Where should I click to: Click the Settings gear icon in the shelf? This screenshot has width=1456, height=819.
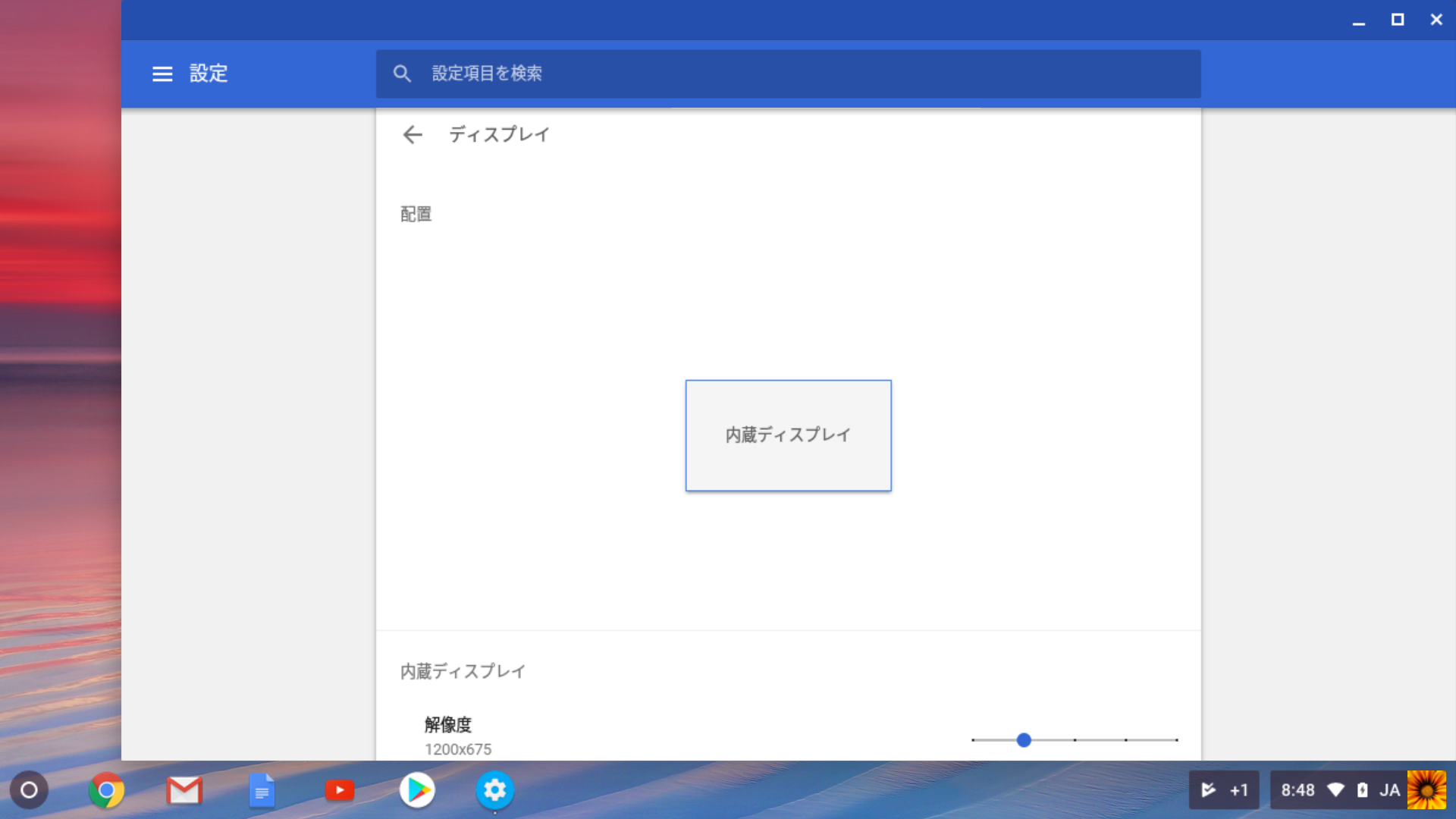495,789
